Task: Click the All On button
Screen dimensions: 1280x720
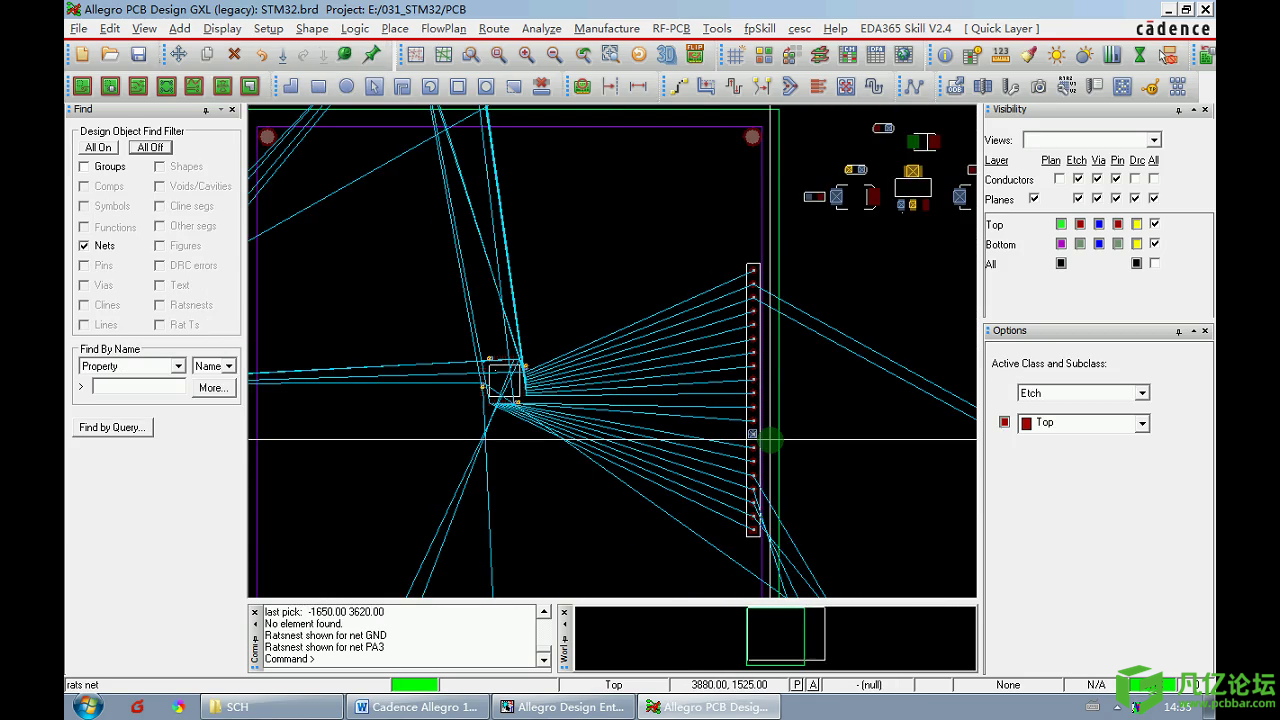Action: [x=98, y=147]
